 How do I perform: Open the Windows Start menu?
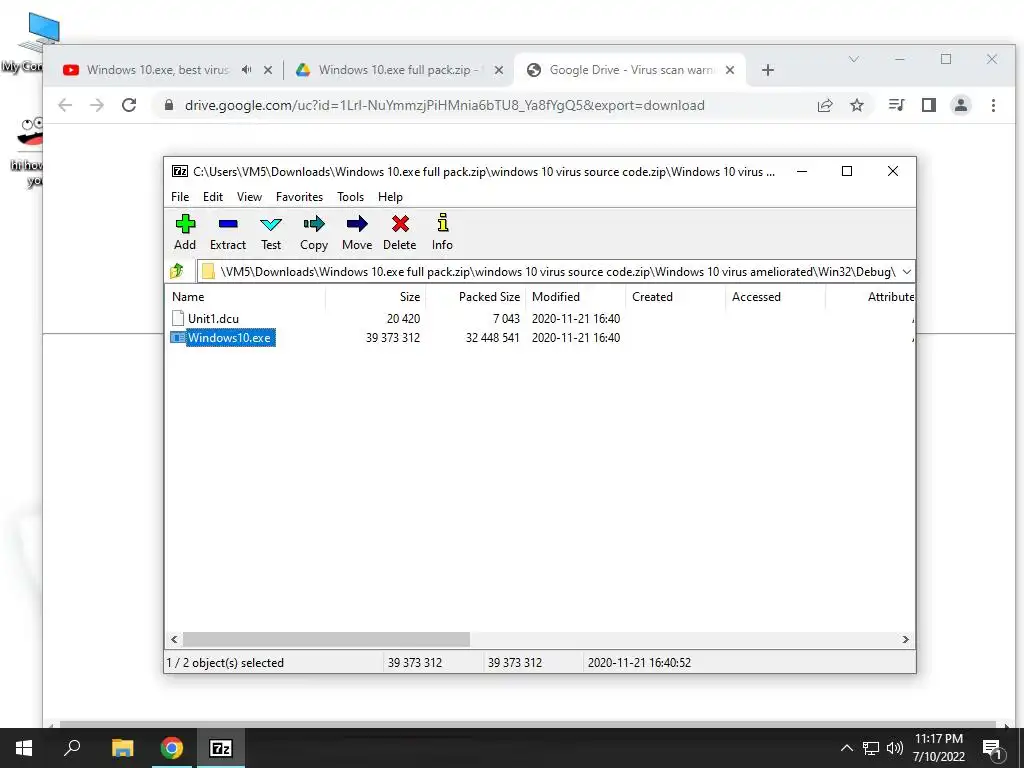(24, 748)
